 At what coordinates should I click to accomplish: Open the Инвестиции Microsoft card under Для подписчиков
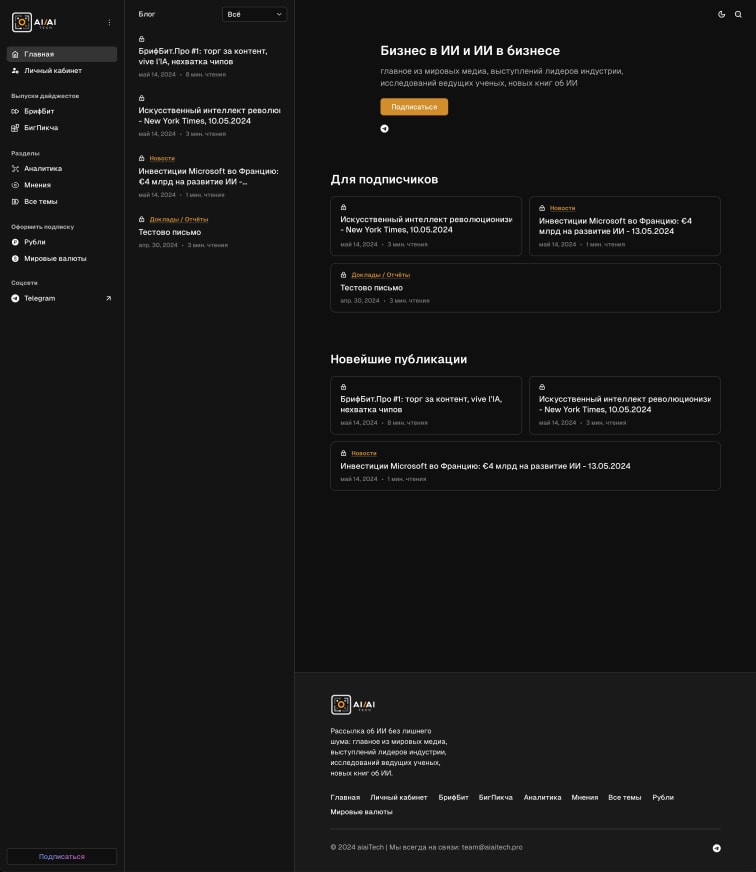(625, 226)
